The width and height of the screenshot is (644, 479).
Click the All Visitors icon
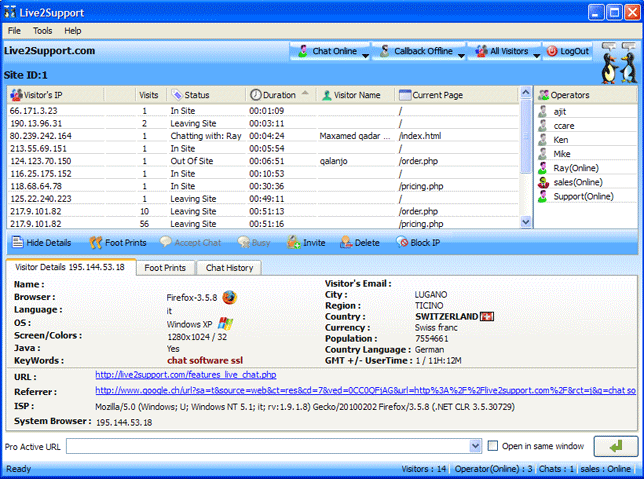(x=481, y=51)
